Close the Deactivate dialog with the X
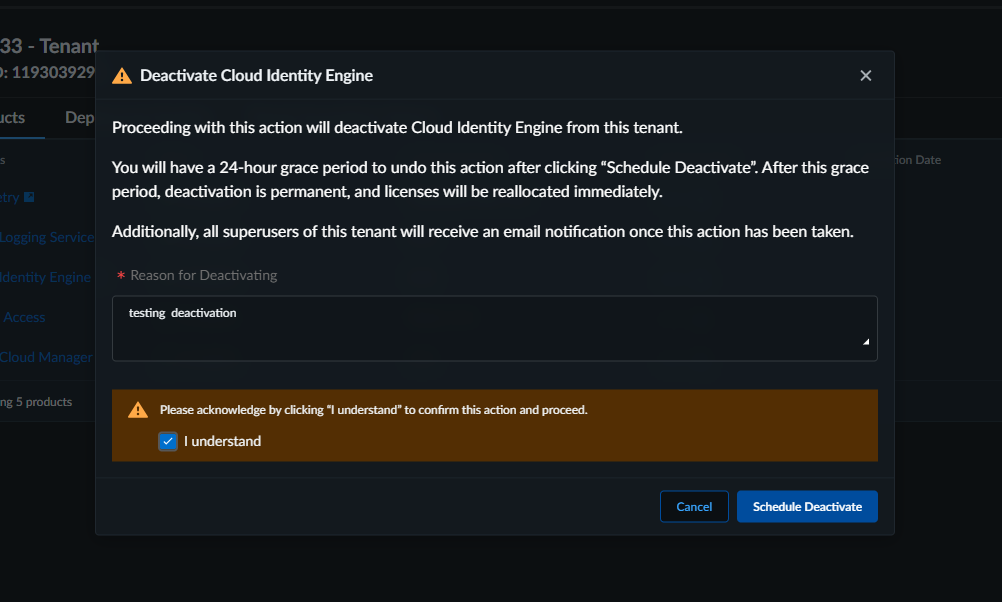Screen dimensions: 1002x602 866,76
